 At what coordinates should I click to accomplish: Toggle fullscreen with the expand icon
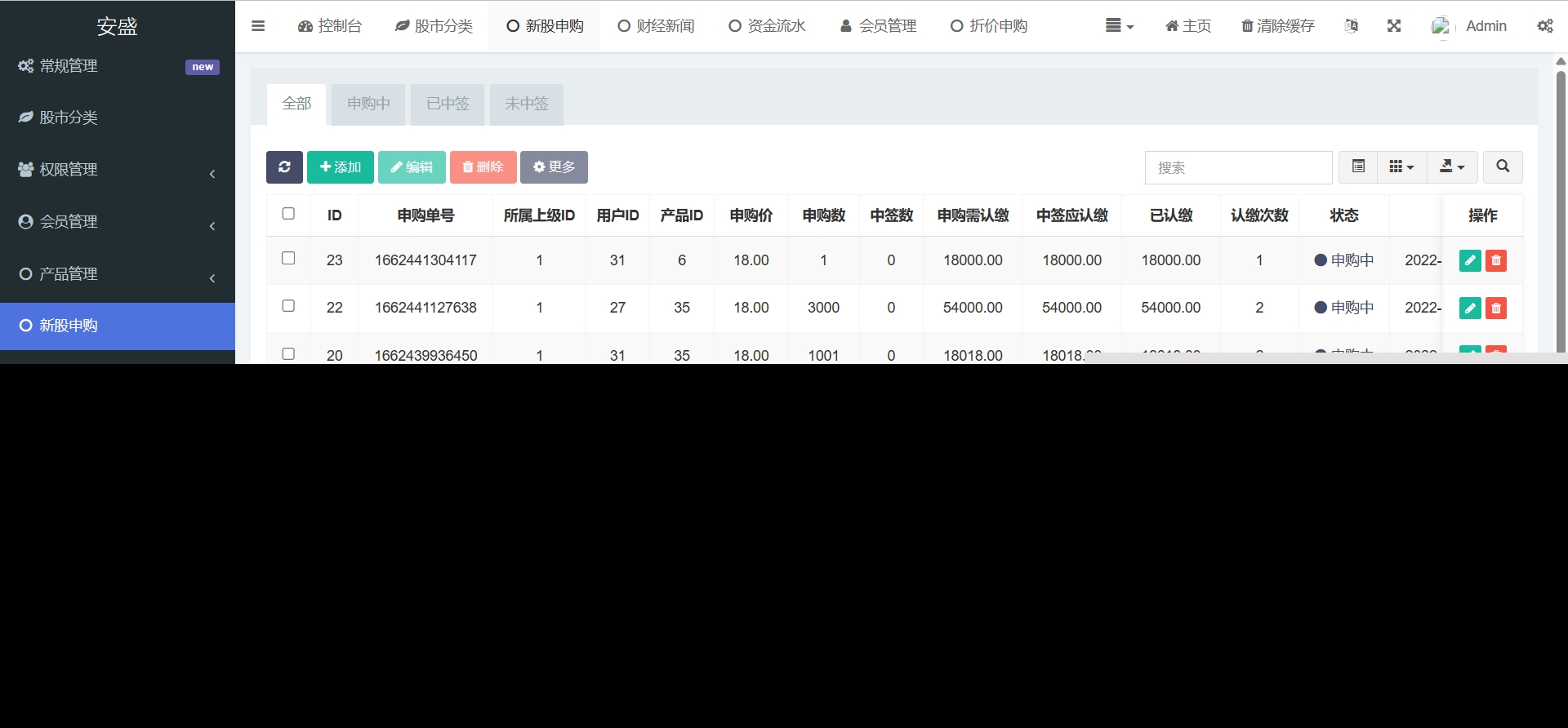[x=1394, y=26]
